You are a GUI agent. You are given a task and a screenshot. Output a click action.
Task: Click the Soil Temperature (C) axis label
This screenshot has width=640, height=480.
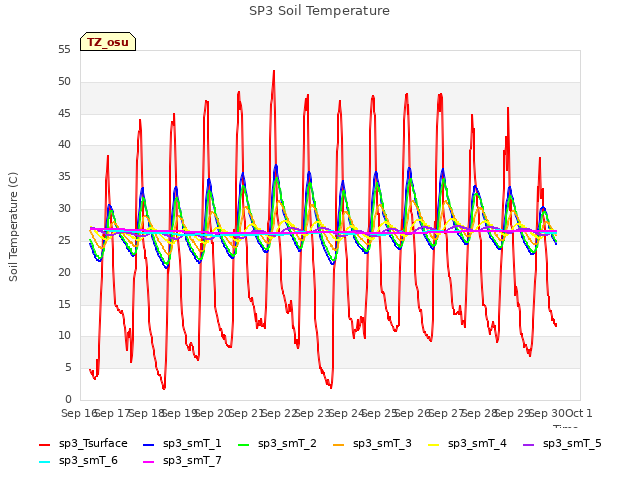13,227
